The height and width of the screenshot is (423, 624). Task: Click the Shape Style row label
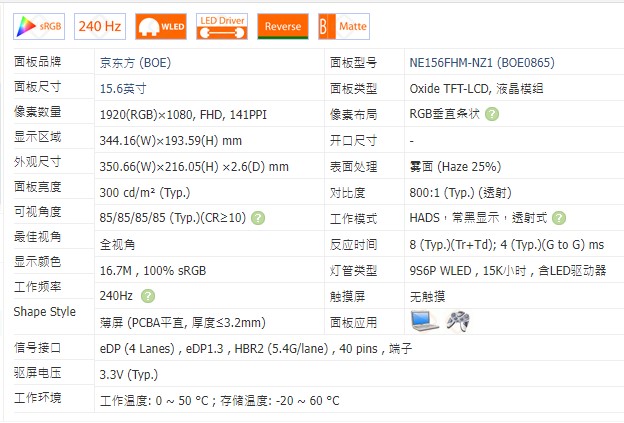(45, 311)
